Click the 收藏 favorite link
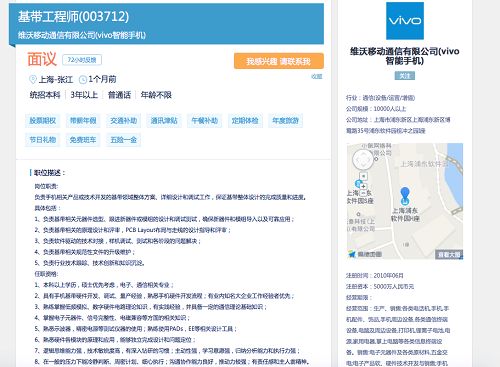This screenshot has height=367, width=500. 317,76
